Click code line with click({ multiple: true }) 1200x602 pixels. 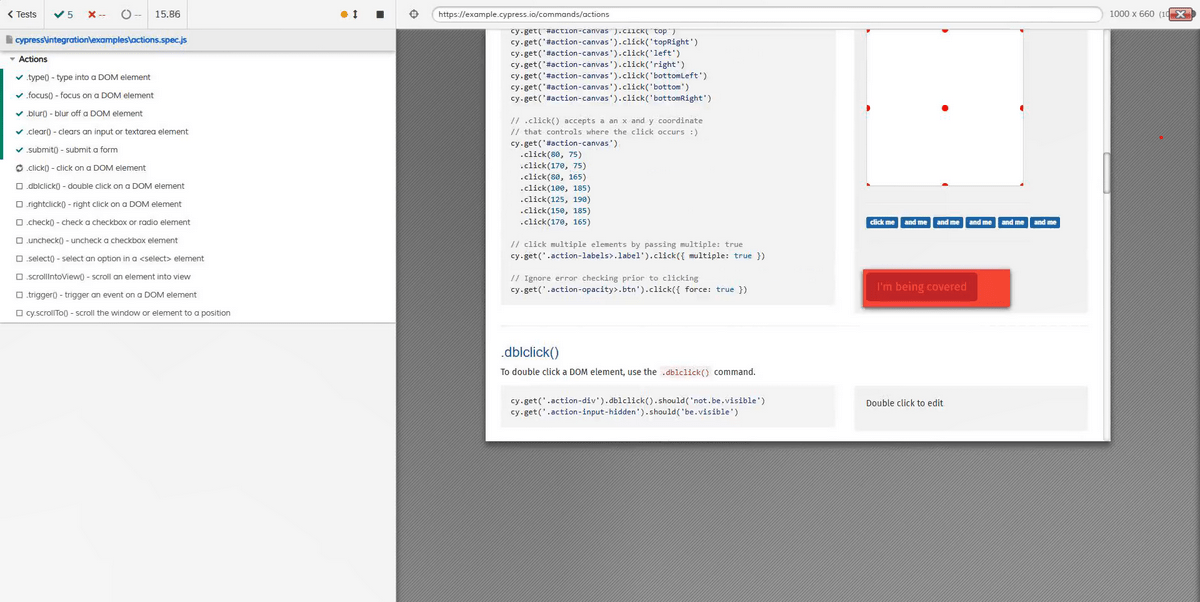(638, 256)
